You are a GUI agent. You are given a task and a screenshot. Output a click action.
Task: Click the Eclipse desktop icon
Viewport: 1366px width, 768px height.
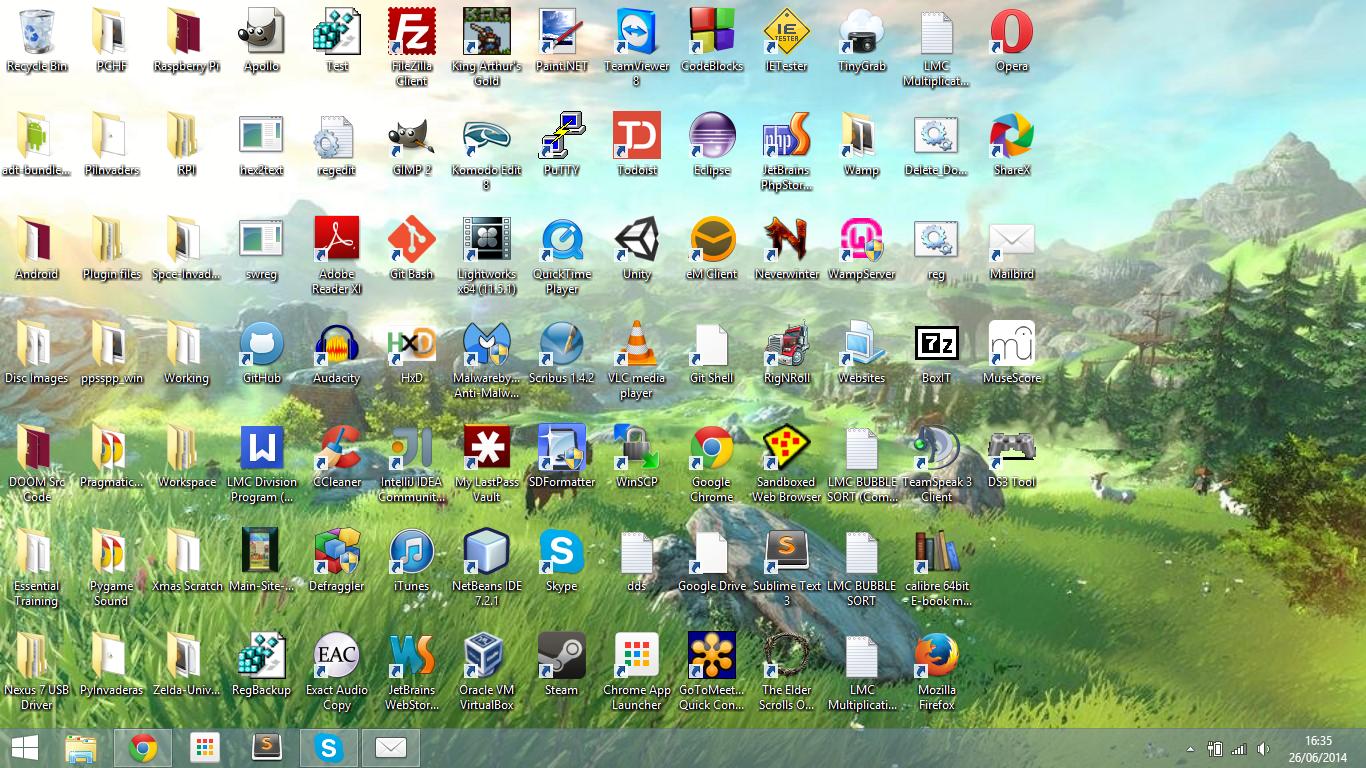coord(712,144)
